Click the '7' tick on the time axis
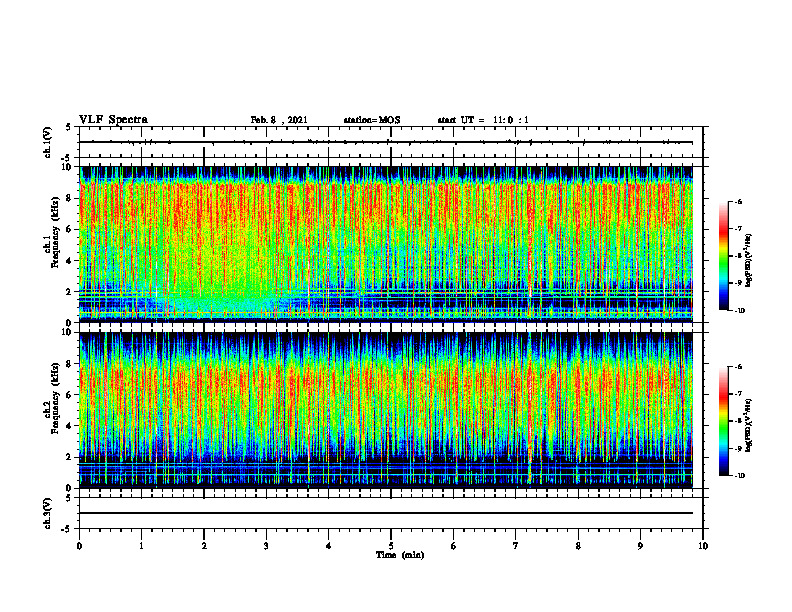 click(x=516, y=546)
